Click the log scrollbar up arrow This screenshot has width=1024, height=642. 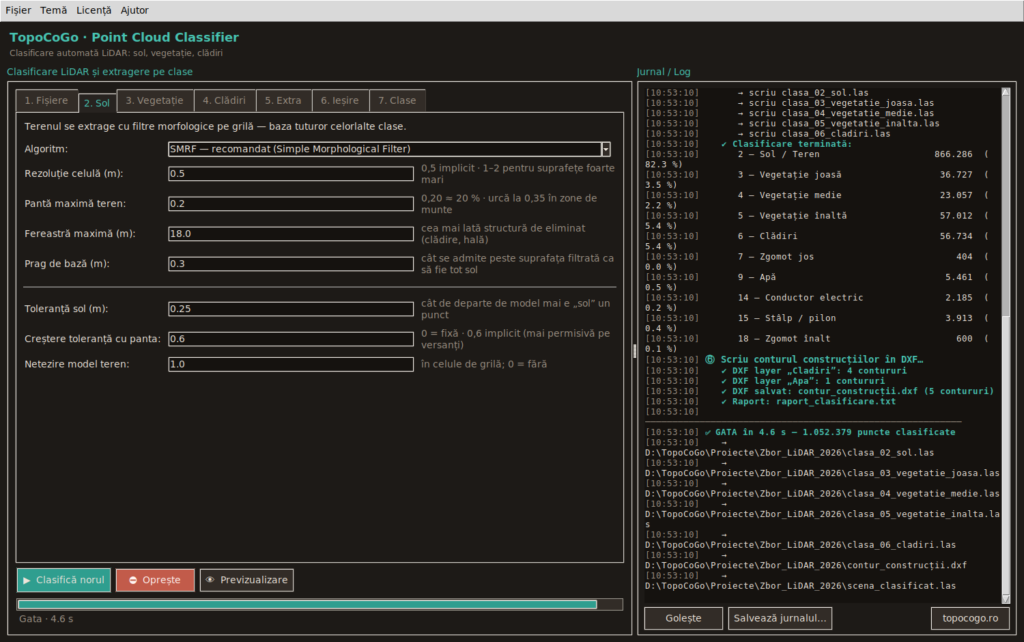click(1006, 93)
